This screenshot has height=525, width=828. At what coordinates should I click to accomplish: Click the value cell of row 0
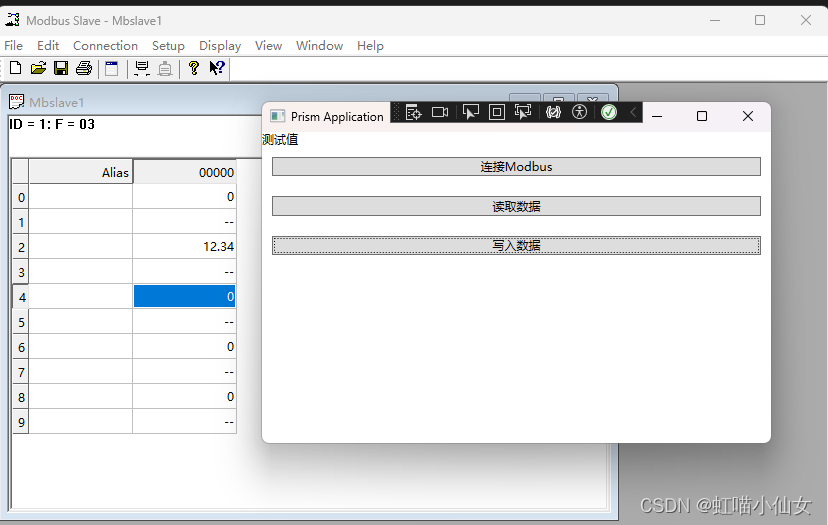pos(184,196)
